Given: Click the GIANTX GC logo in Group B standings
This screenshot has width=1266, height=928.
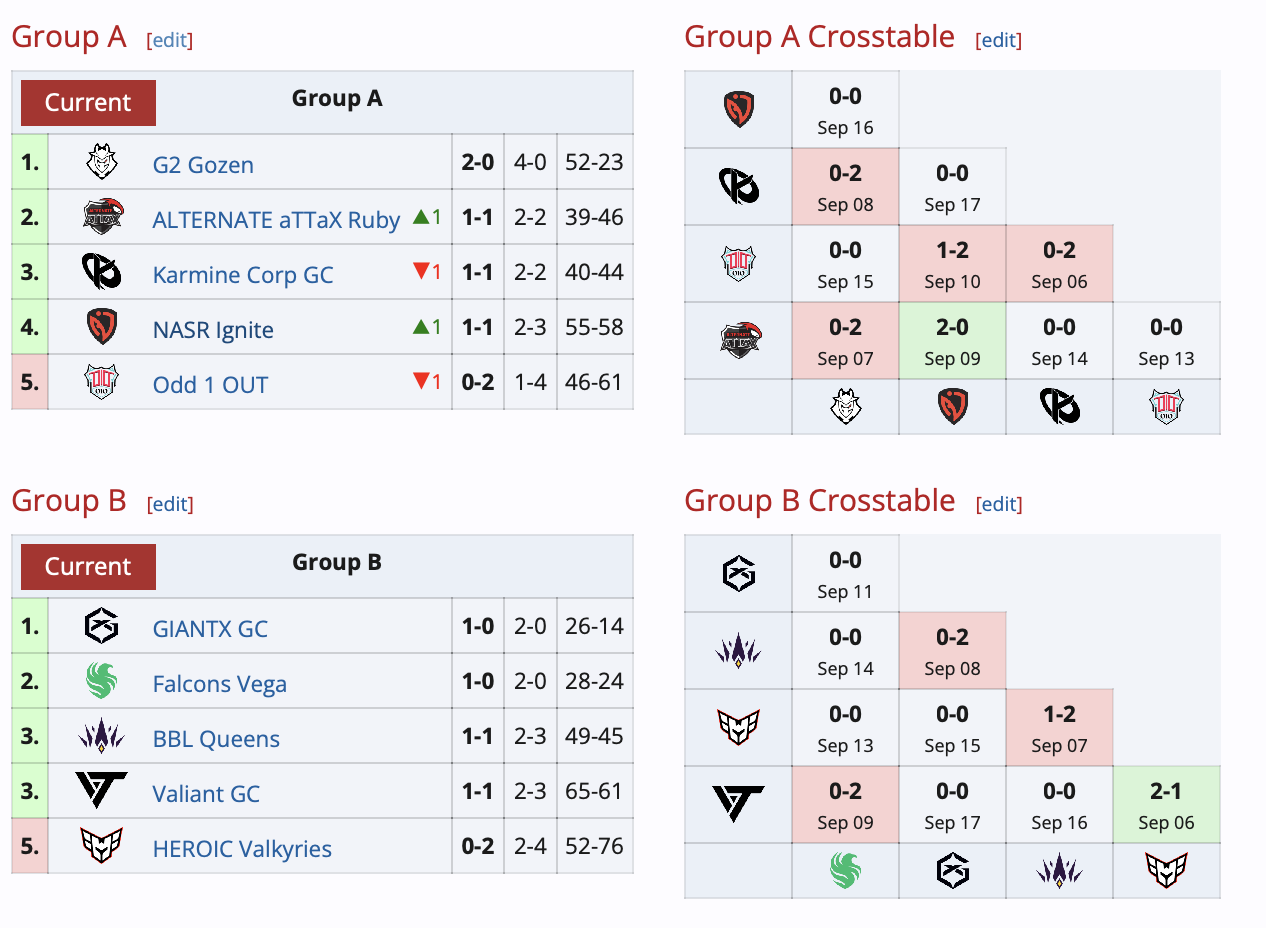Looking at the screenshot, I should [x=101, y=627].
